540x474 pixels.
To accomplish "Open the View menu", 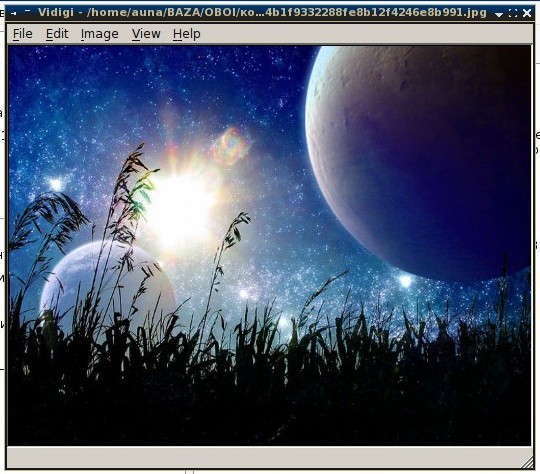I will click(x=146, y=34).
